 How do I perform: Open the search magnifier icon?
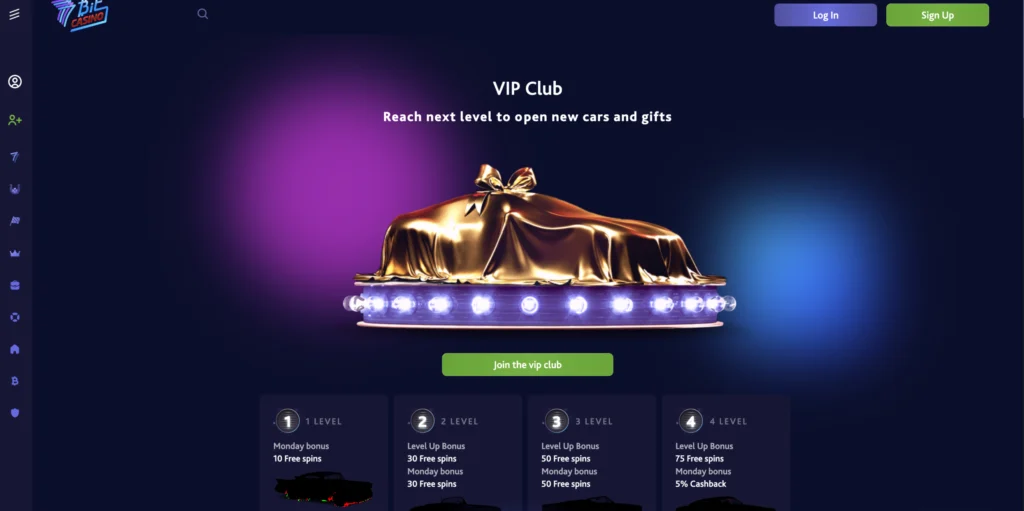pos(202,14)
